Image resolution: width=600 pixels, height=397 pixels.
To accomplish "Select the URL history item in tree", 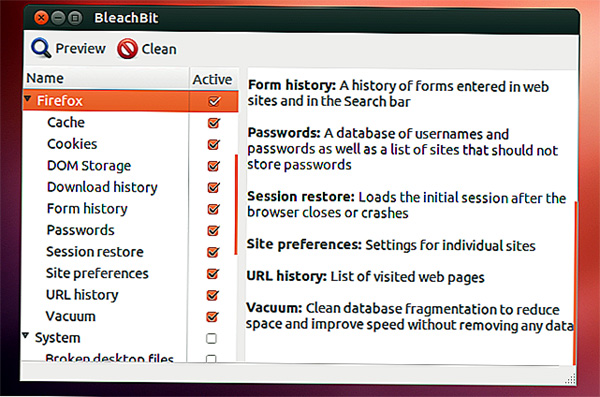I will 82,294.
